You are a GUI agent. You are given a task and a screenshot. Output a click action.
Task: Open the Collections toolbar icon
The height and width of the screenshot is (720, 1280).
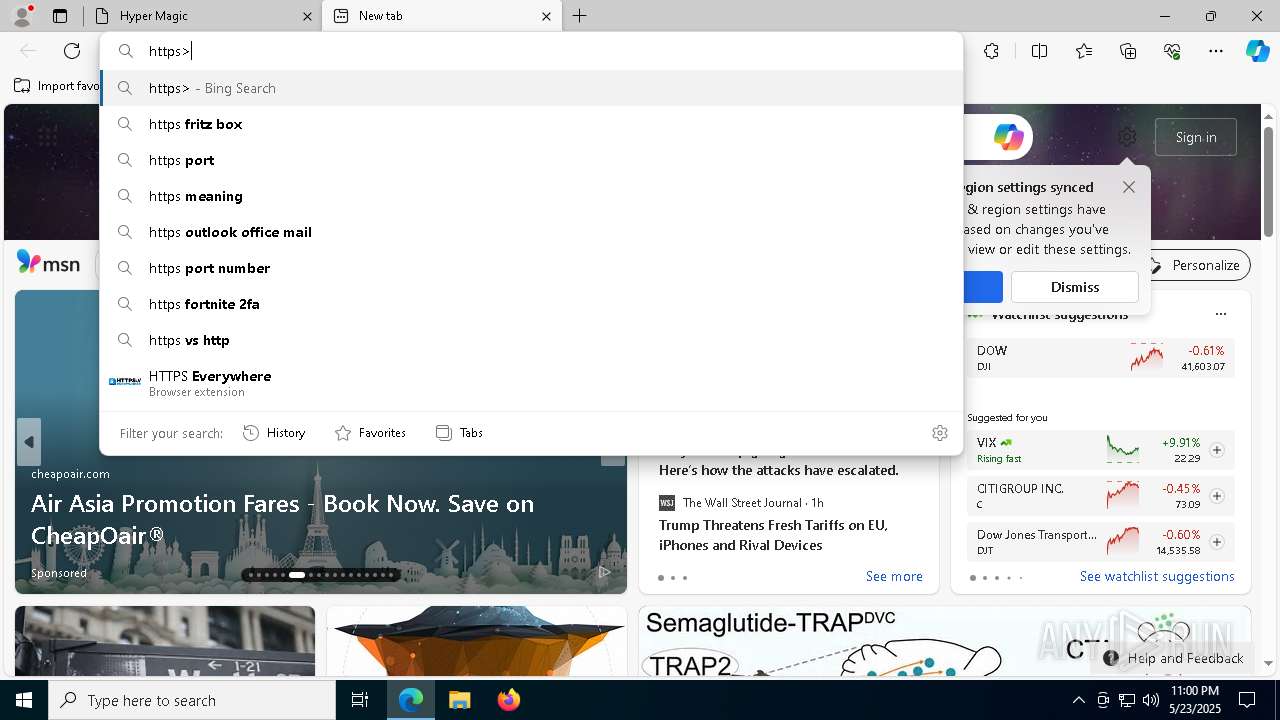click(1128, 51)
